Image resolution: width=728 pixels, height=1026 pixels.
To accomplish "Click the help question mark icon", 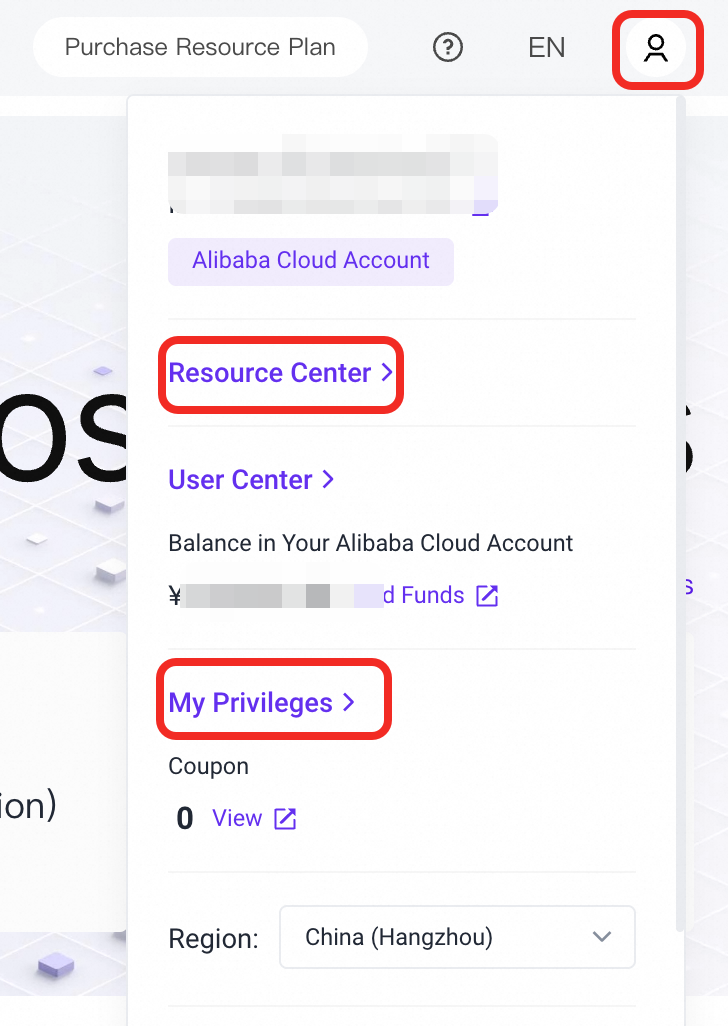I will tap(448, 47).
